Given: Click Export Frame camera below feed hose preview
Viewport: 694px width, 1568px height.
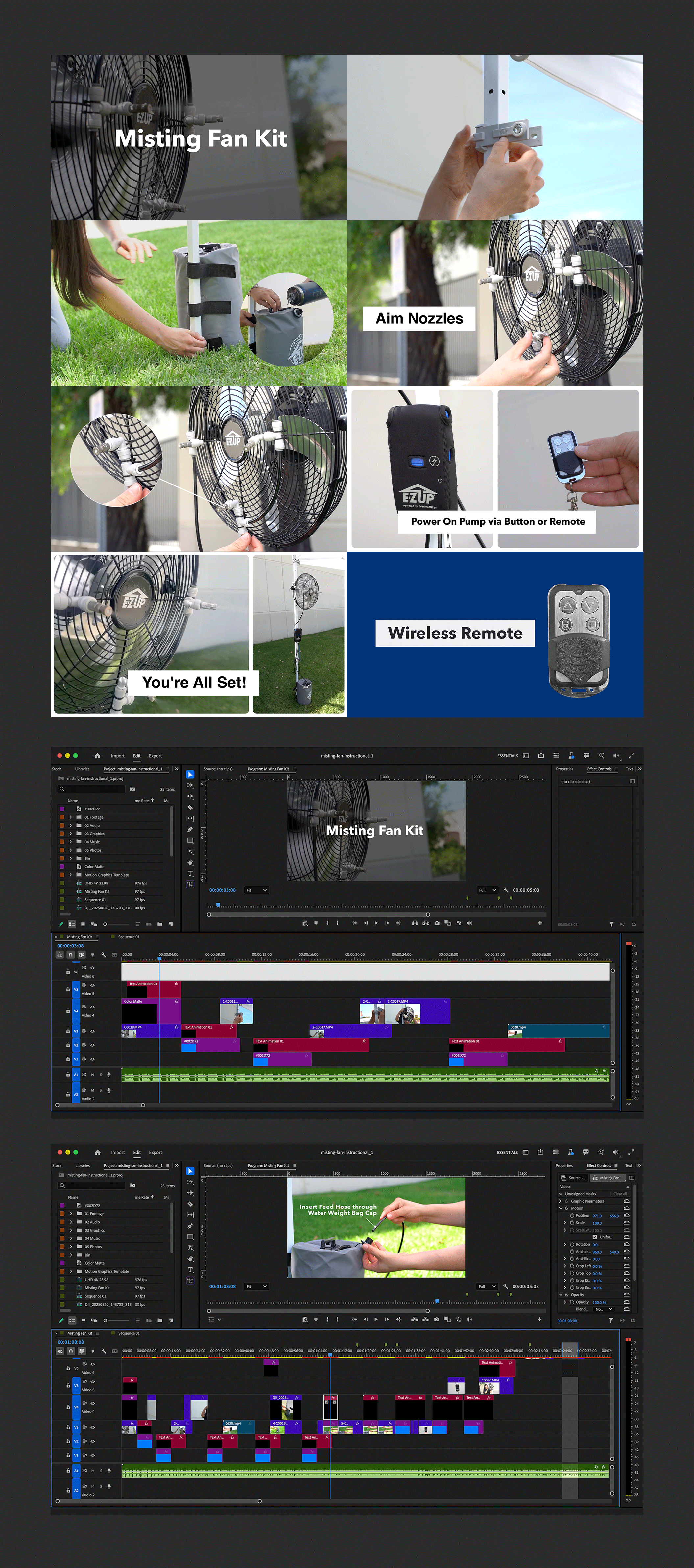Looking at the screenshot, I should coord(437,1320).
